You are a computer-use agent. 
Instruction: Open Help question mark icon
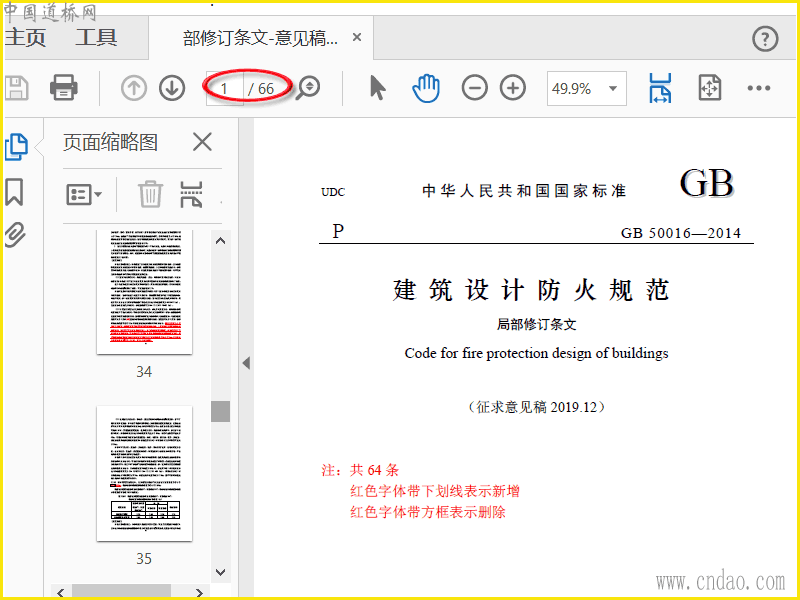coord(765,38)
